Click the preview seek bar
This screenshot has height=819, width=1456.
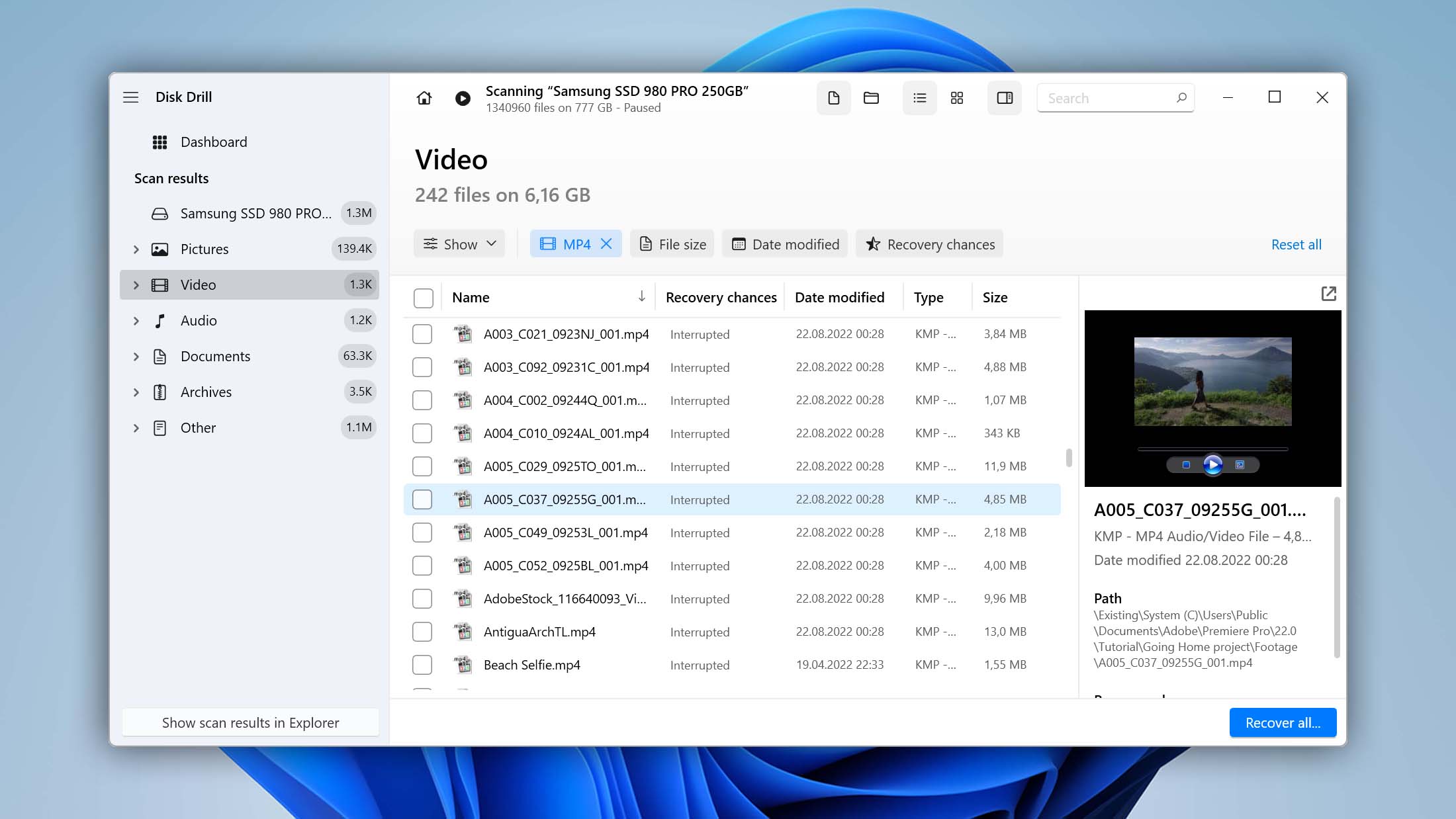coord(1212,449)
